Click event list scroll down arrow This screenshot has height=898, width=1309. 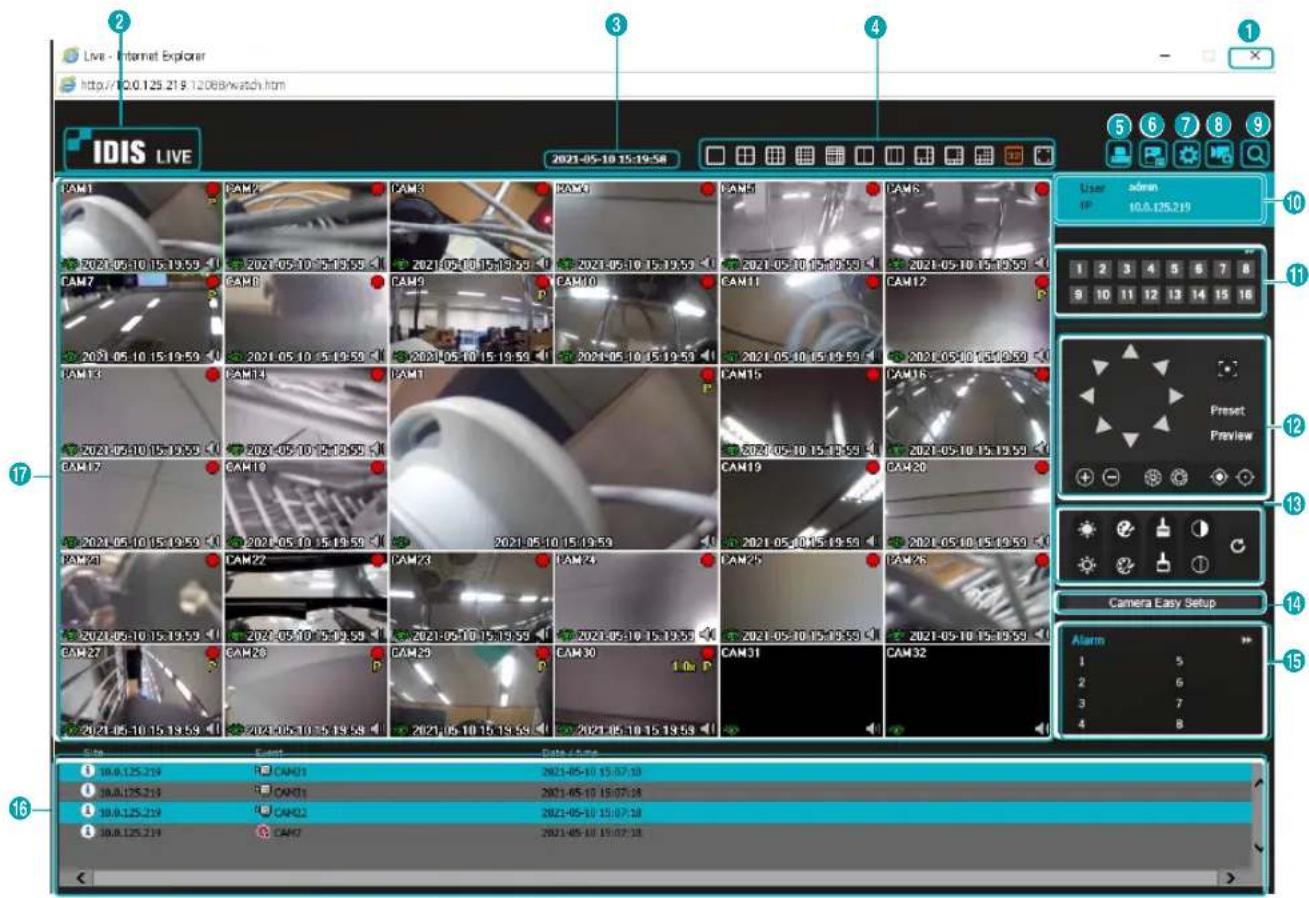tap(1258, 847)
